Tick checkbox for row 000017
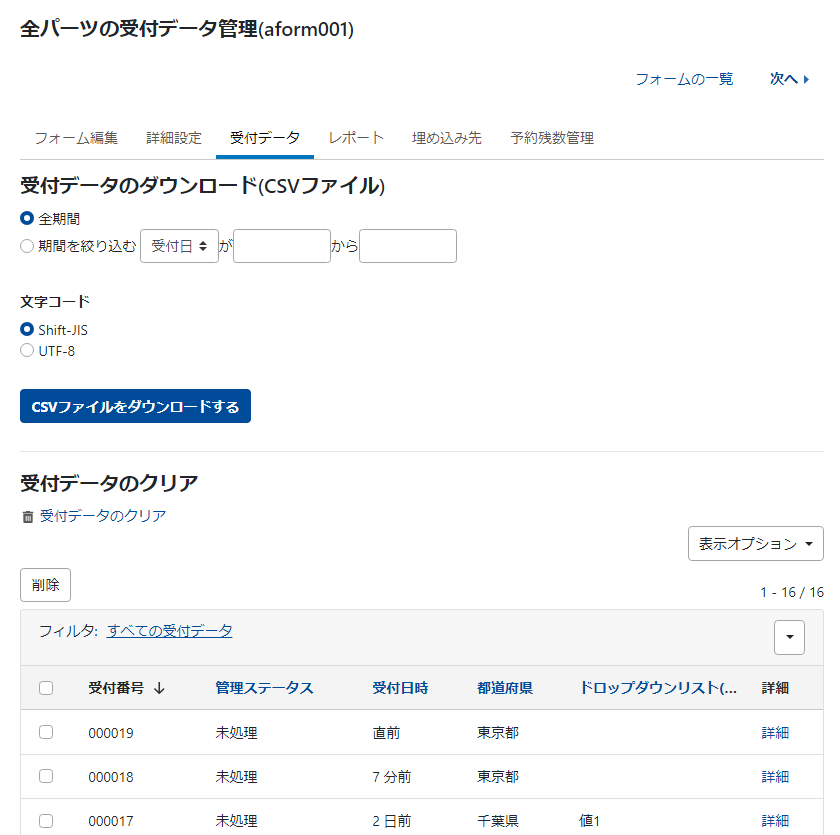The image size is (840, 835). tap(46, 820)
